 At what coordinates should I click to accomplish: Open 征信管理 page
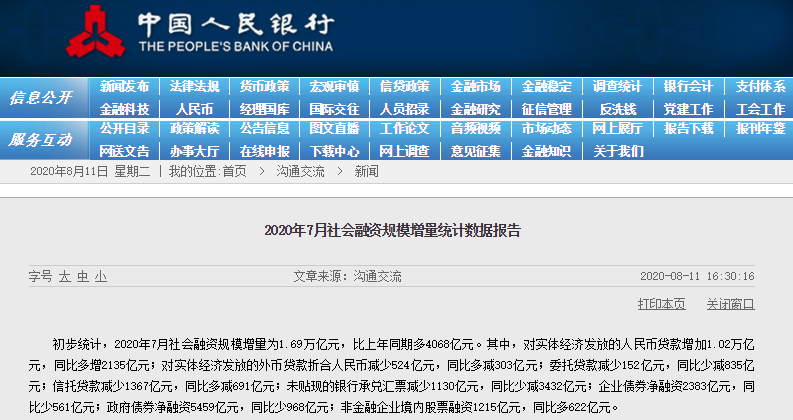coord(547,109)
